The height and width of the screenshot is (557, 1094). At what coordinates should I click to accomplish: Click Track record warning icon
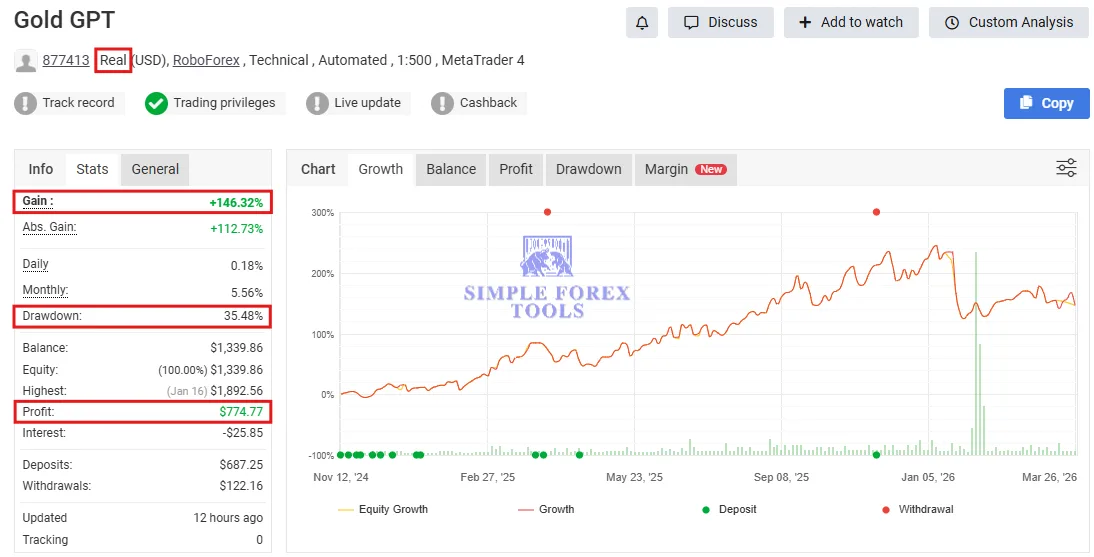26,103
